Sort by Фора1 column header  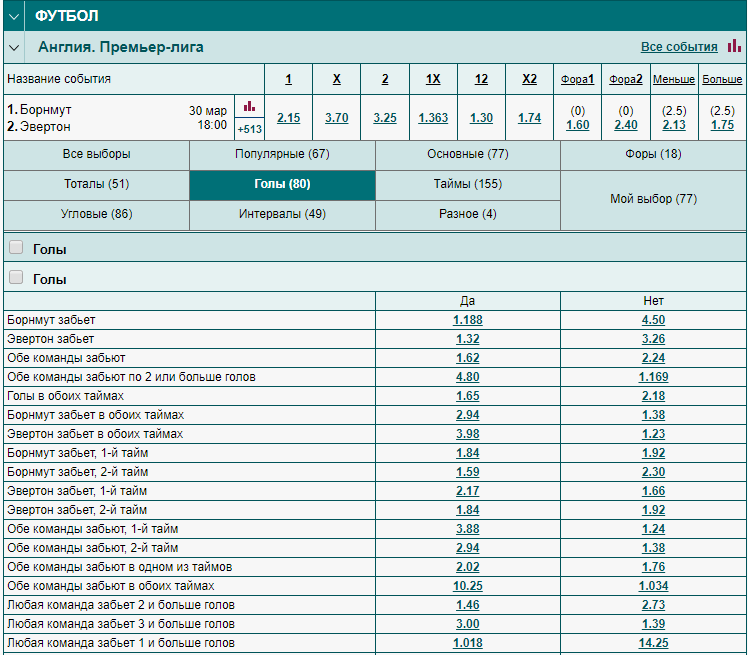coord(577,79)
